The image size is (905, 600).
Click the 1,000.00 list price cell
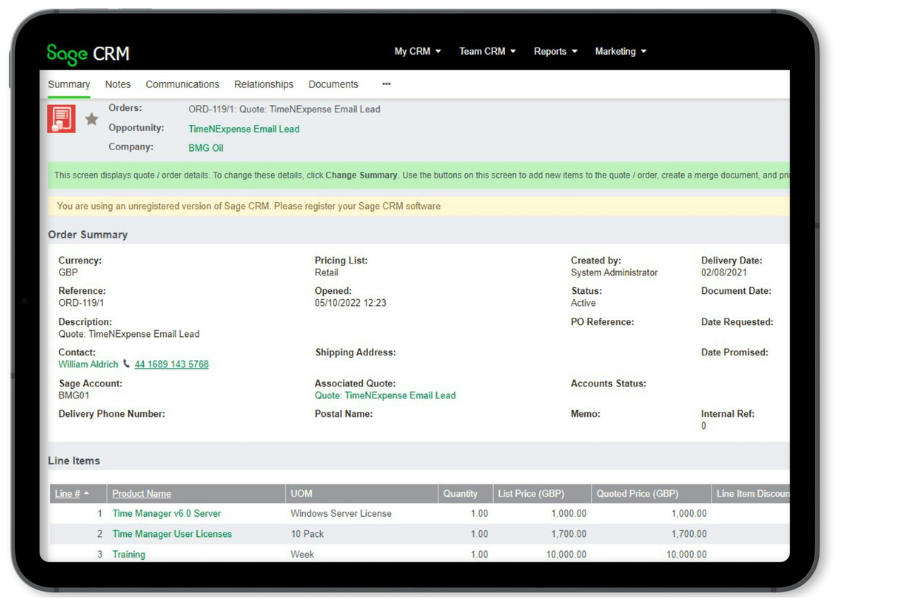click(x=569, y=513)
